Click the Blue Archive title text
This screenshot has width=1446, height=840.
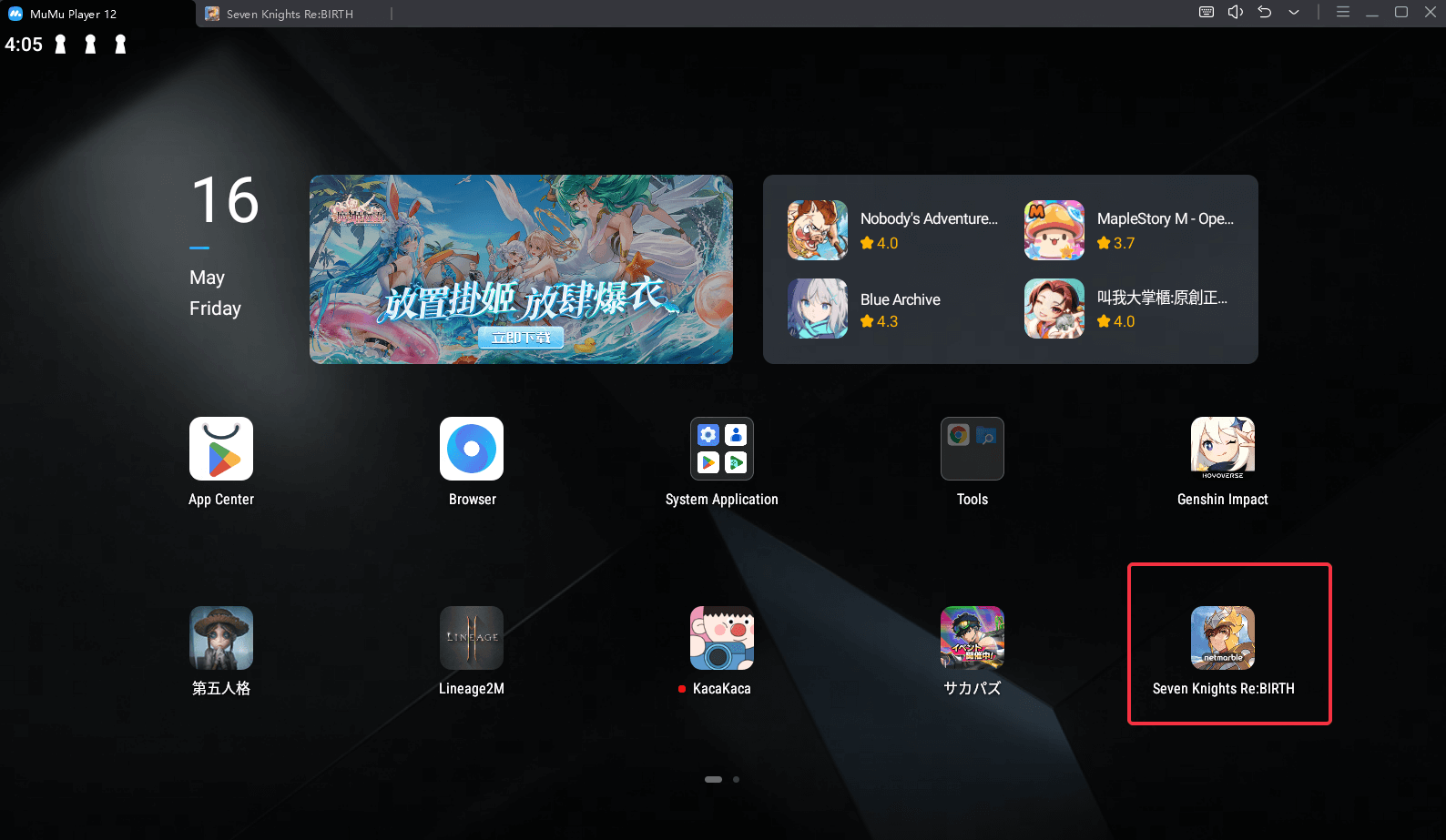coord(901,299)
